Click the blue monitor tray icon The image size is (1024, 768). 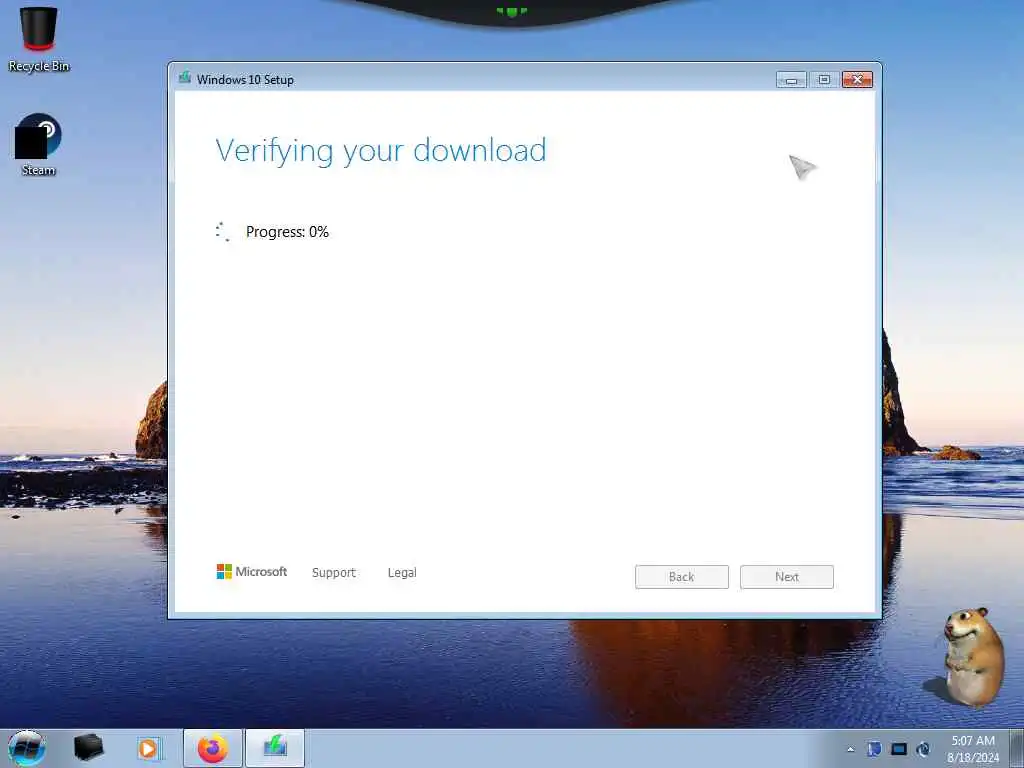click(x=899, y=749)
